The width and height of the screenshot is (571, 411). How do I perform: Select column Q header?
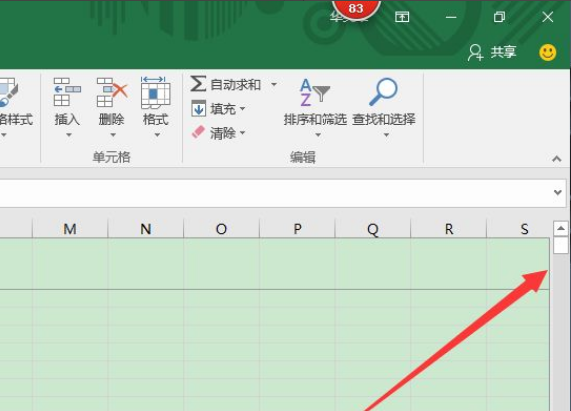[373, 229]
